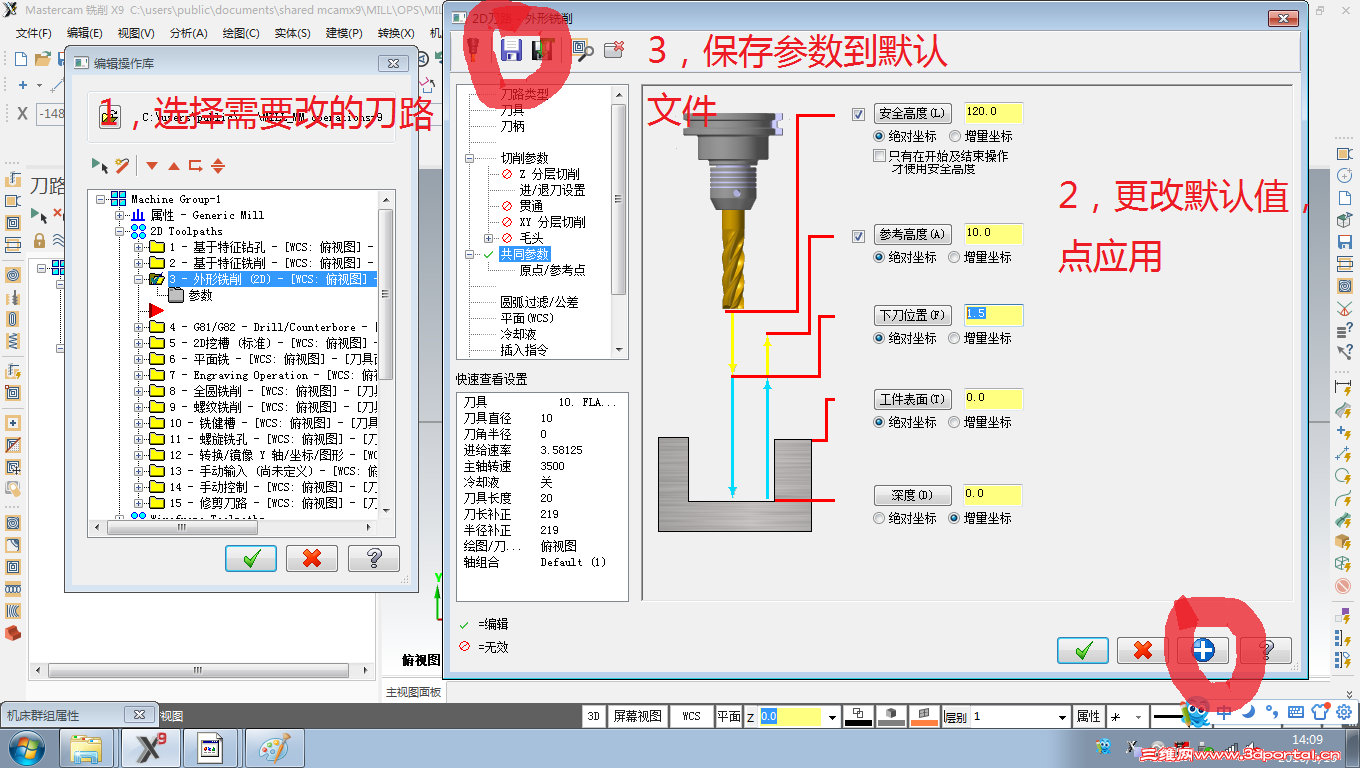The image size is (1360, 768).
Task: Click the reload parameters from defaults icon
Action: 543,51
